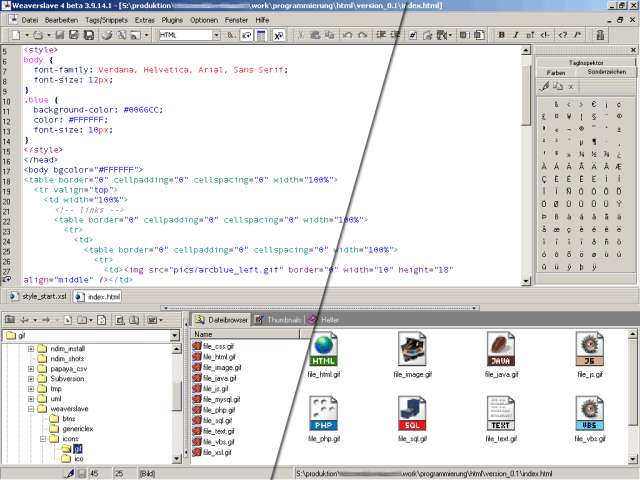The height and width of the screenshot is (480, 640).
Task: Select the Dateibrowser tab
Action: [222, 320]
